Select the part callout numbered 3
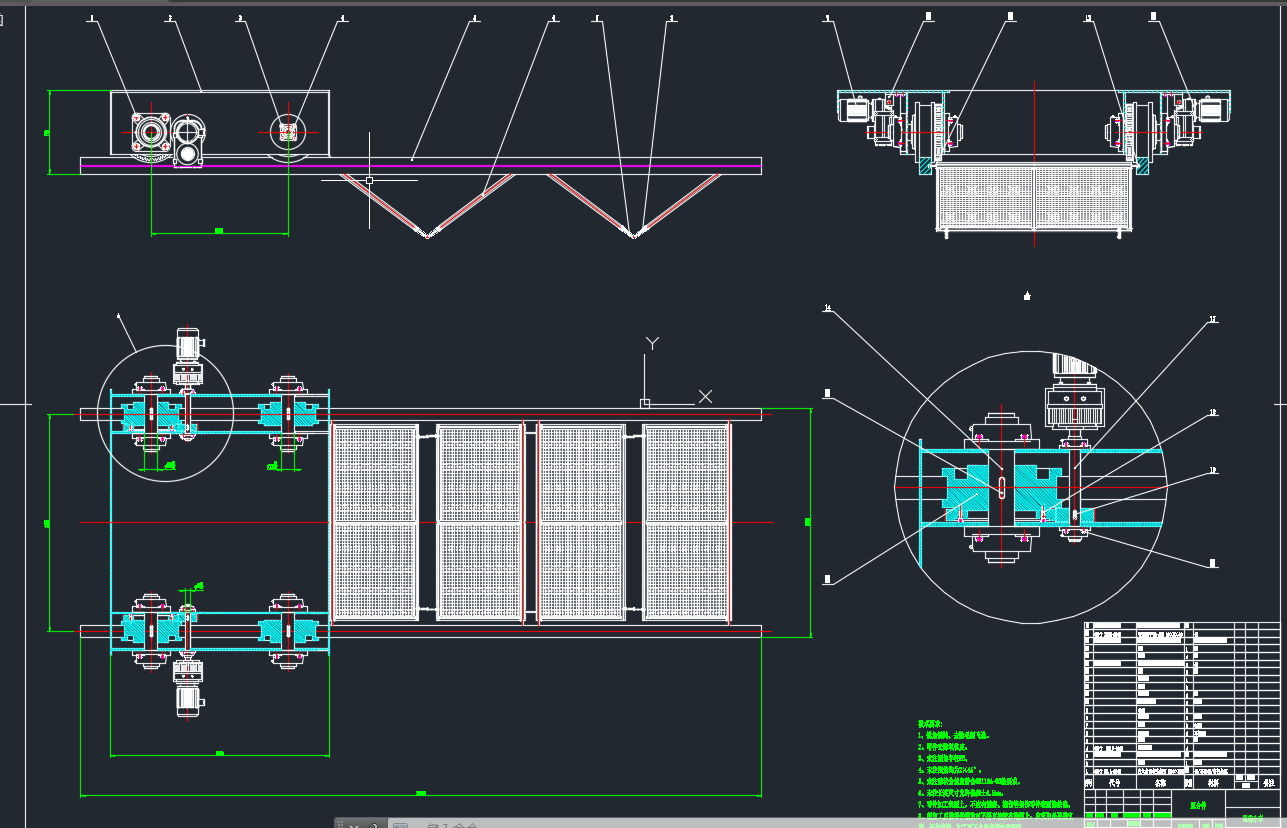 click(240, 18)
